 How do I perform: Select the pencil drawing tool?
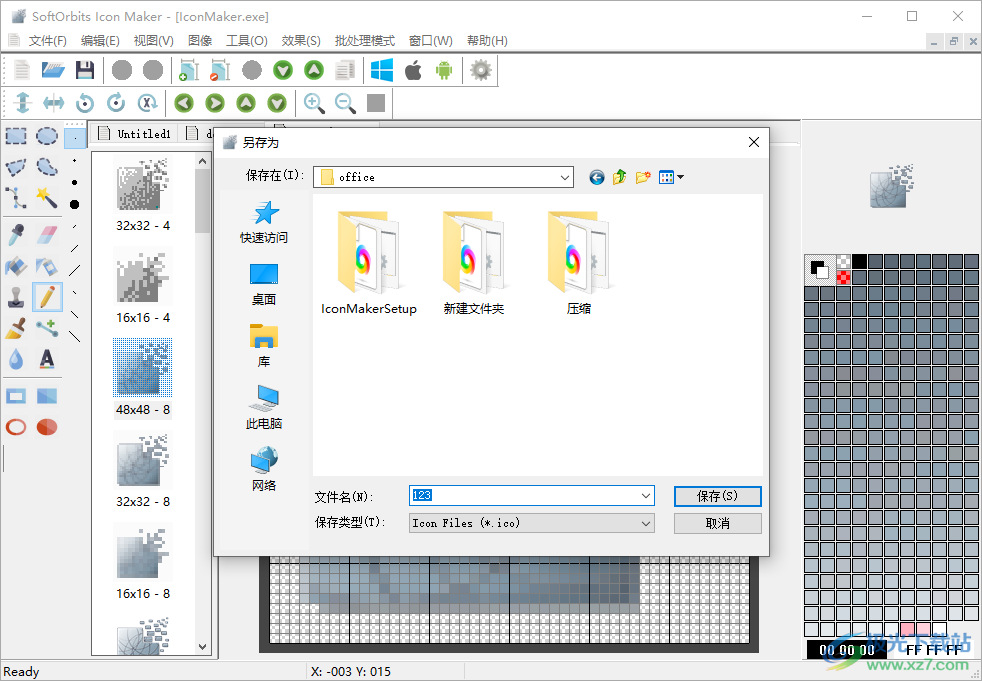point(47,297)
